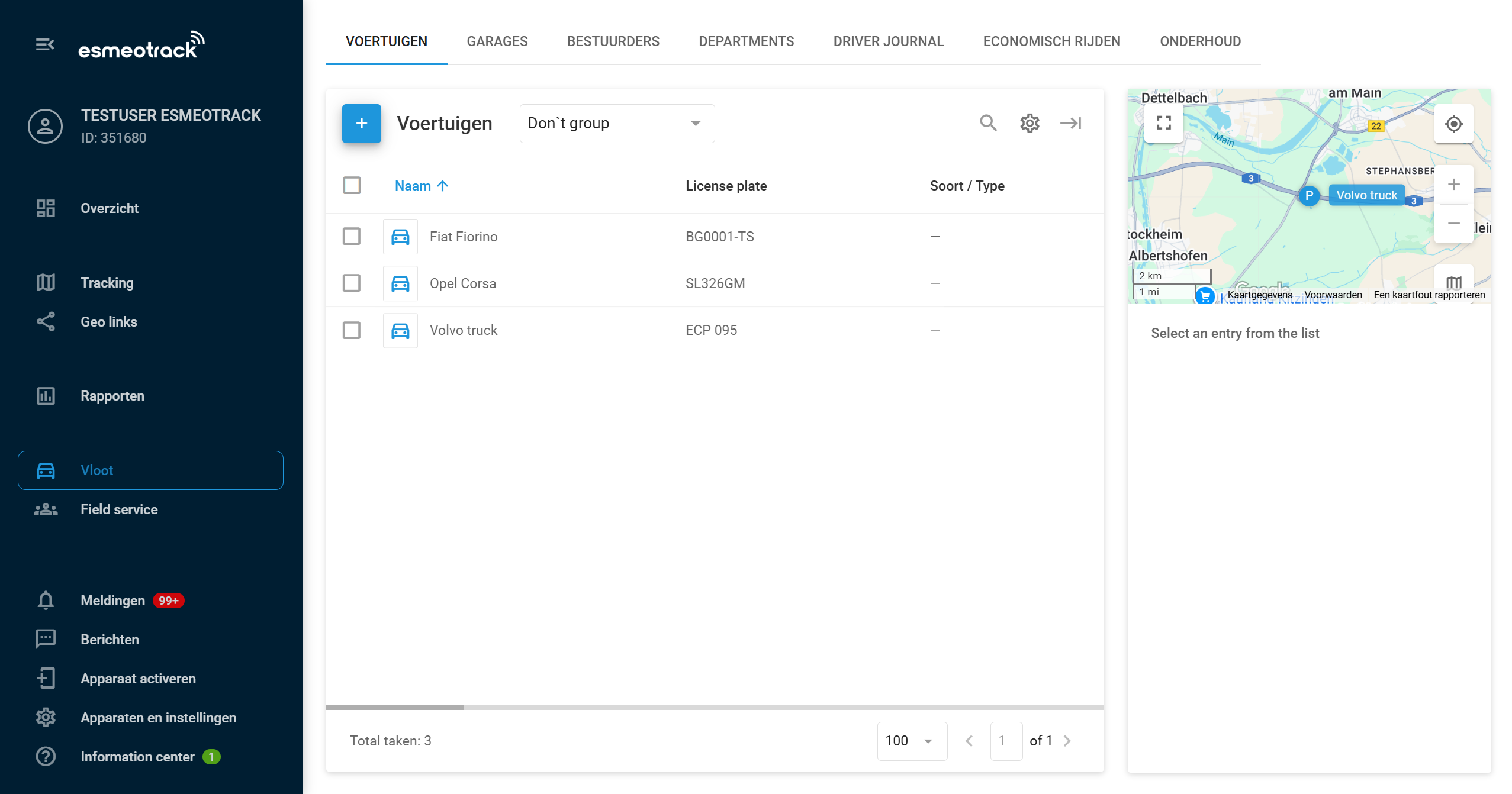Collapse panel with arrow-to-bar icon
This screenshot has width=1512, height=794.
click(x=1070, y=123)
